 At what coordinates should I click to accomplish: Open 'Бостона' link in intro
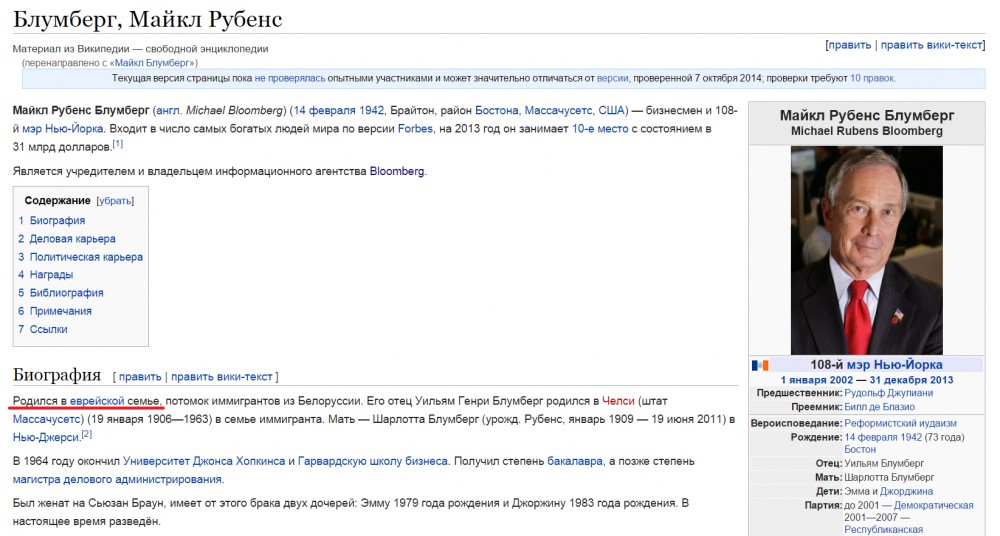[x=496, y=110]
